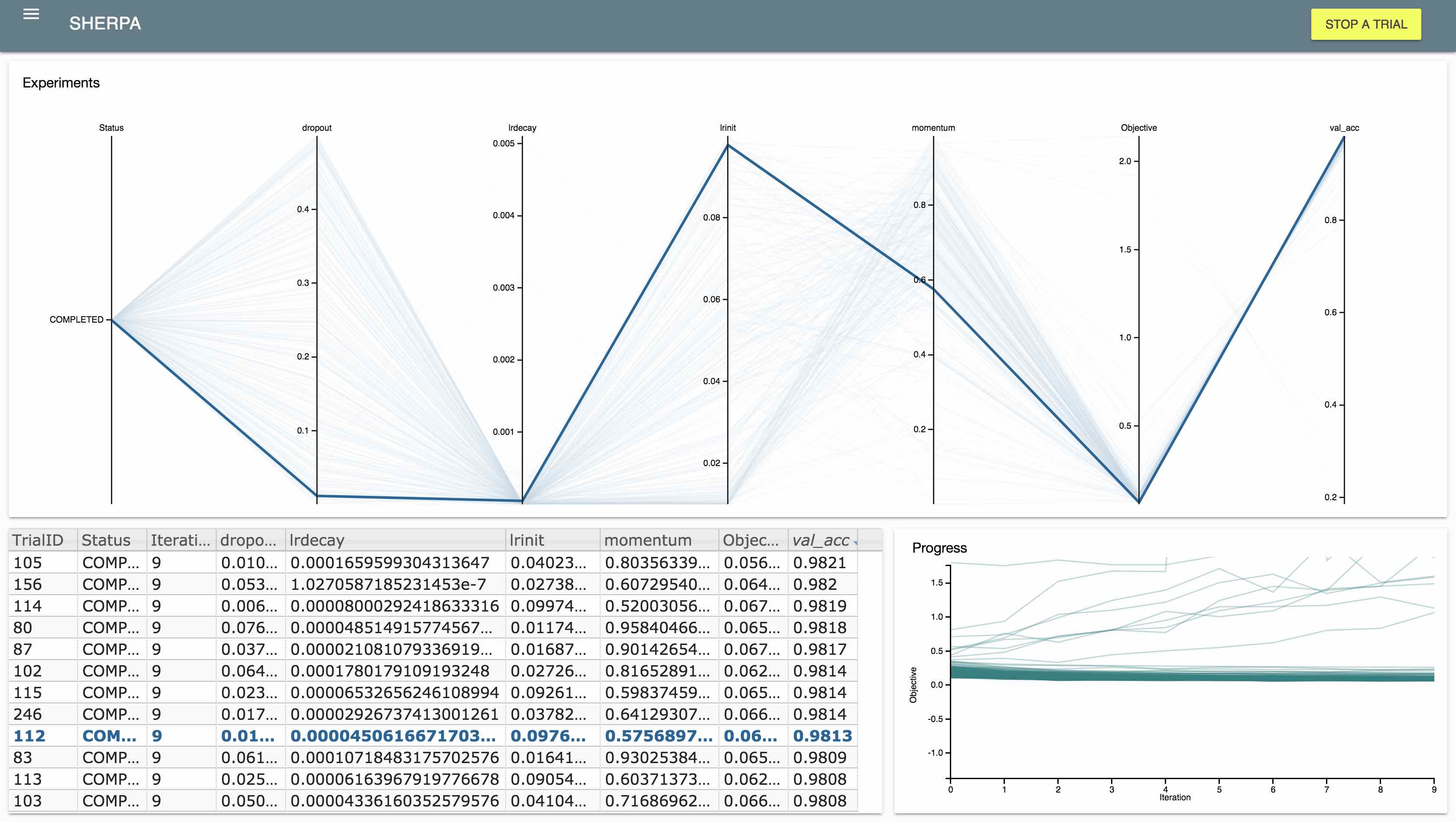Select trial row 83
The image size is (1456, 822).
[x=433, y=757]
